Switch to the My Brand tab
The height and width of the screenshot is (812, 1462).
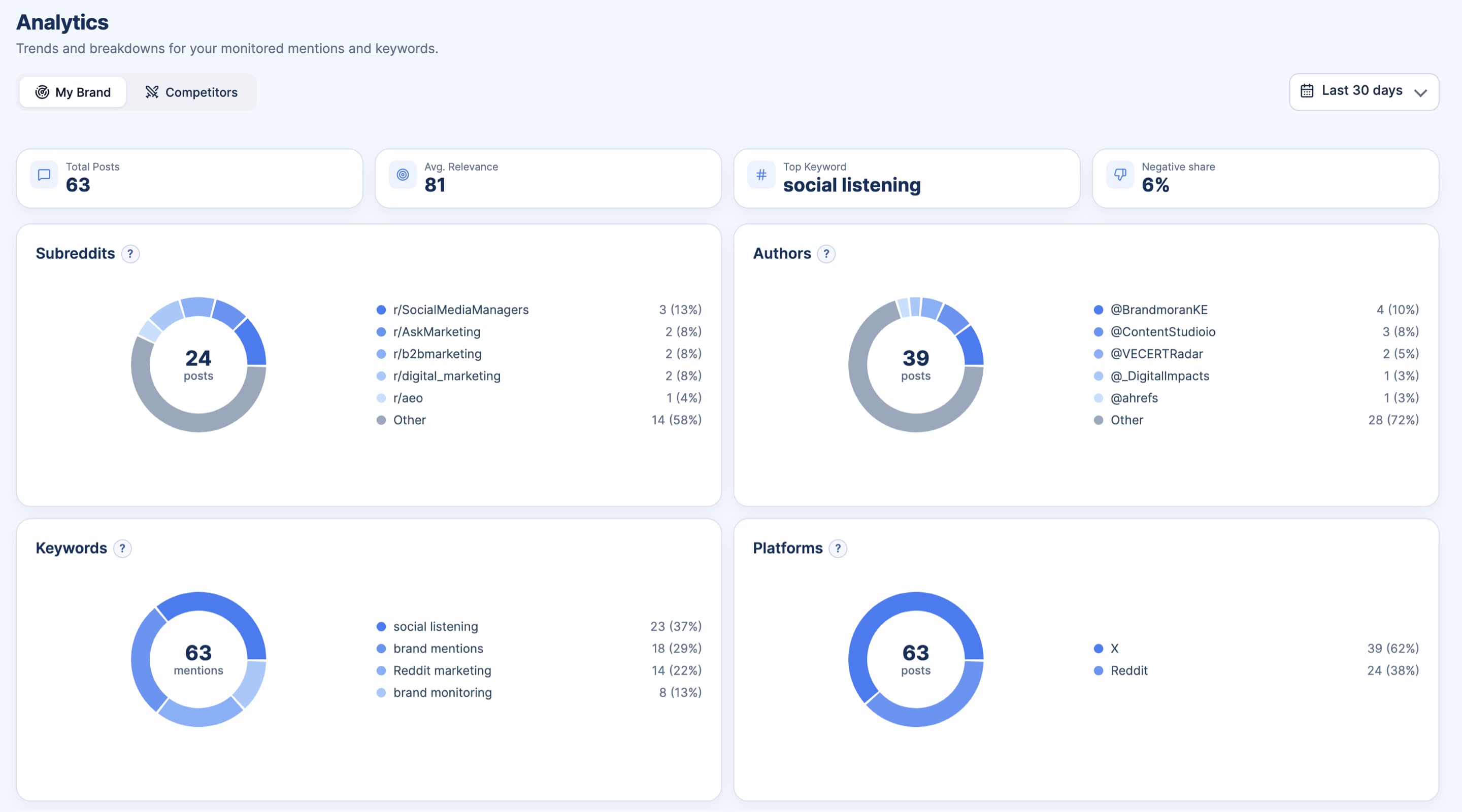pyautogui.click(x=73, y=92)
